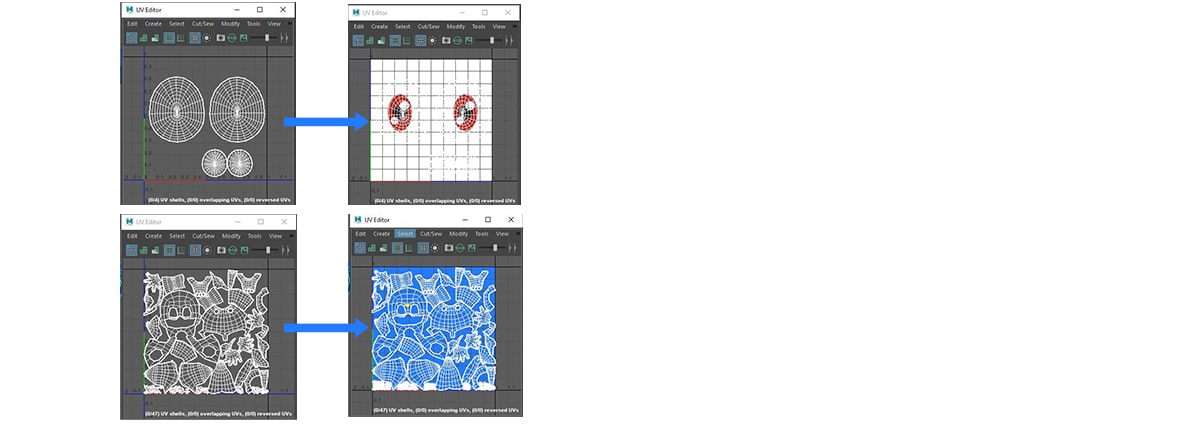This screenshot has width=1200, height=427.
Task: Toggle grid icon in top-left UV Editor toolbar
Action: 195,38
